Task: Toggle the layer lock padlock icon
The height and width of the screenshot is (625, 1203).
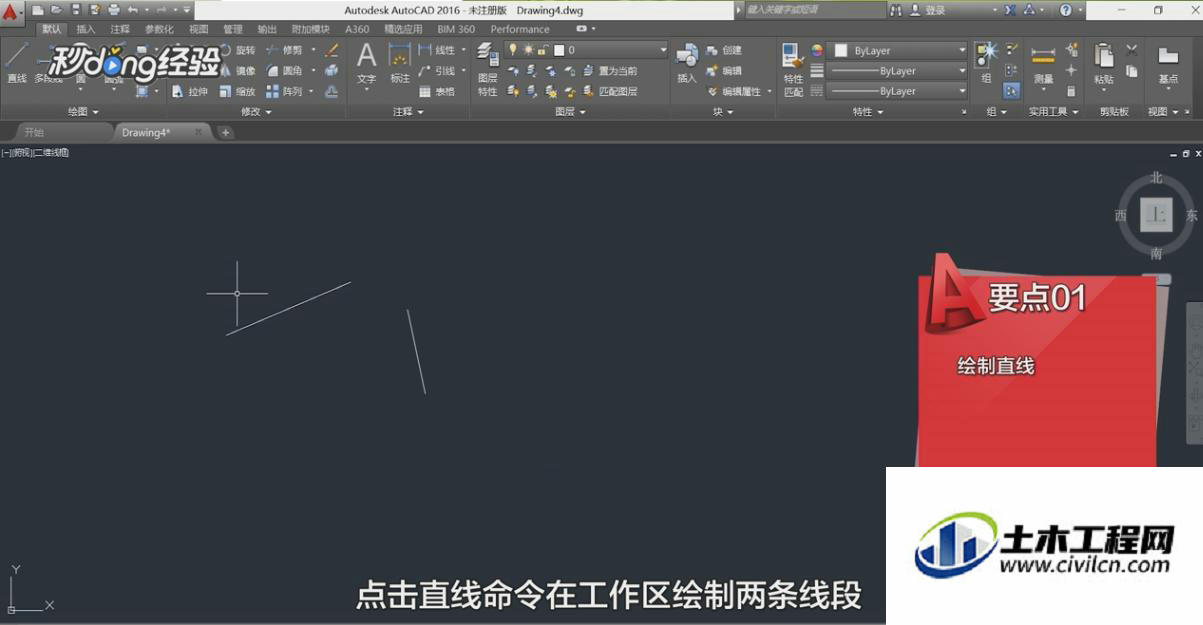Action: [542, 49]
